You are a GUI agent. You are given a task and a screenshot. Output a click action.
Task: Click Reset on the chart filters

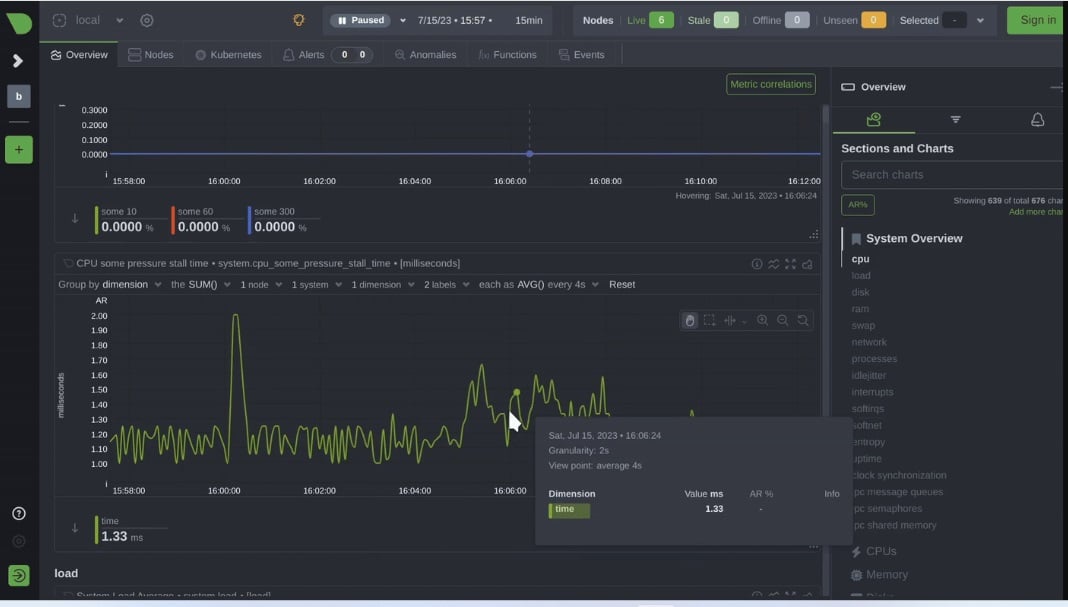click(622, 285)
